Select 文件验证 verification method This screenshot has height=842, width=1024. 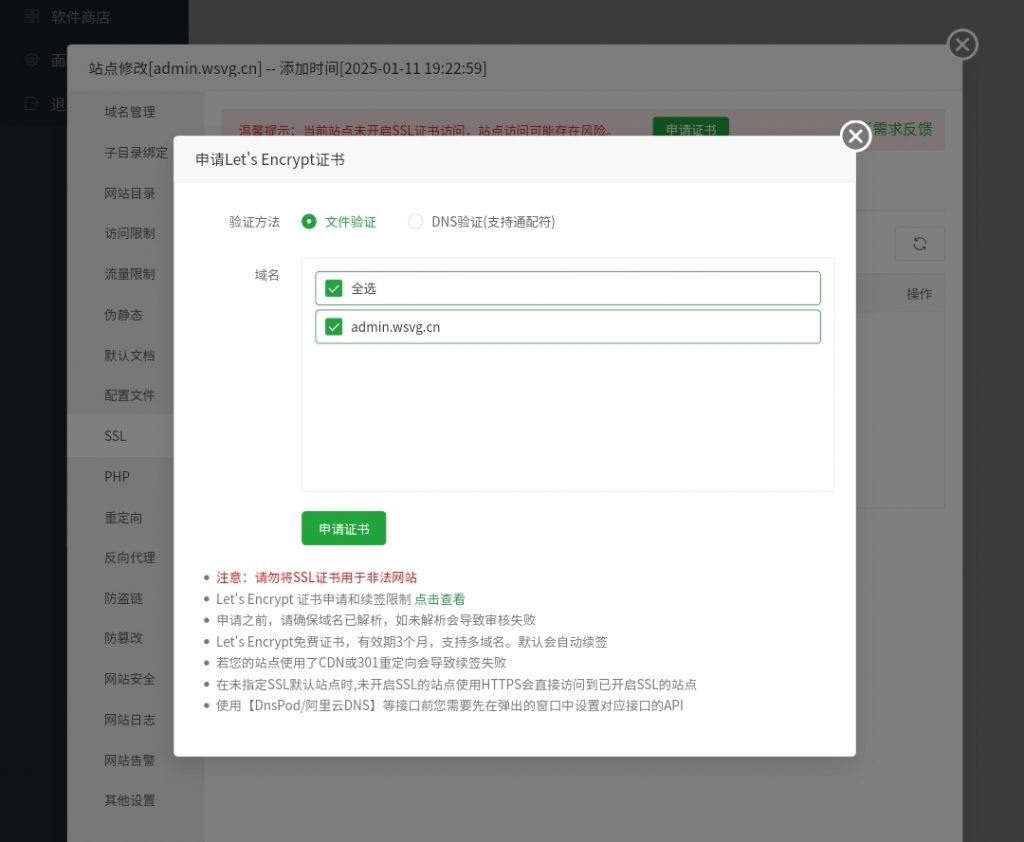[310, 222]
